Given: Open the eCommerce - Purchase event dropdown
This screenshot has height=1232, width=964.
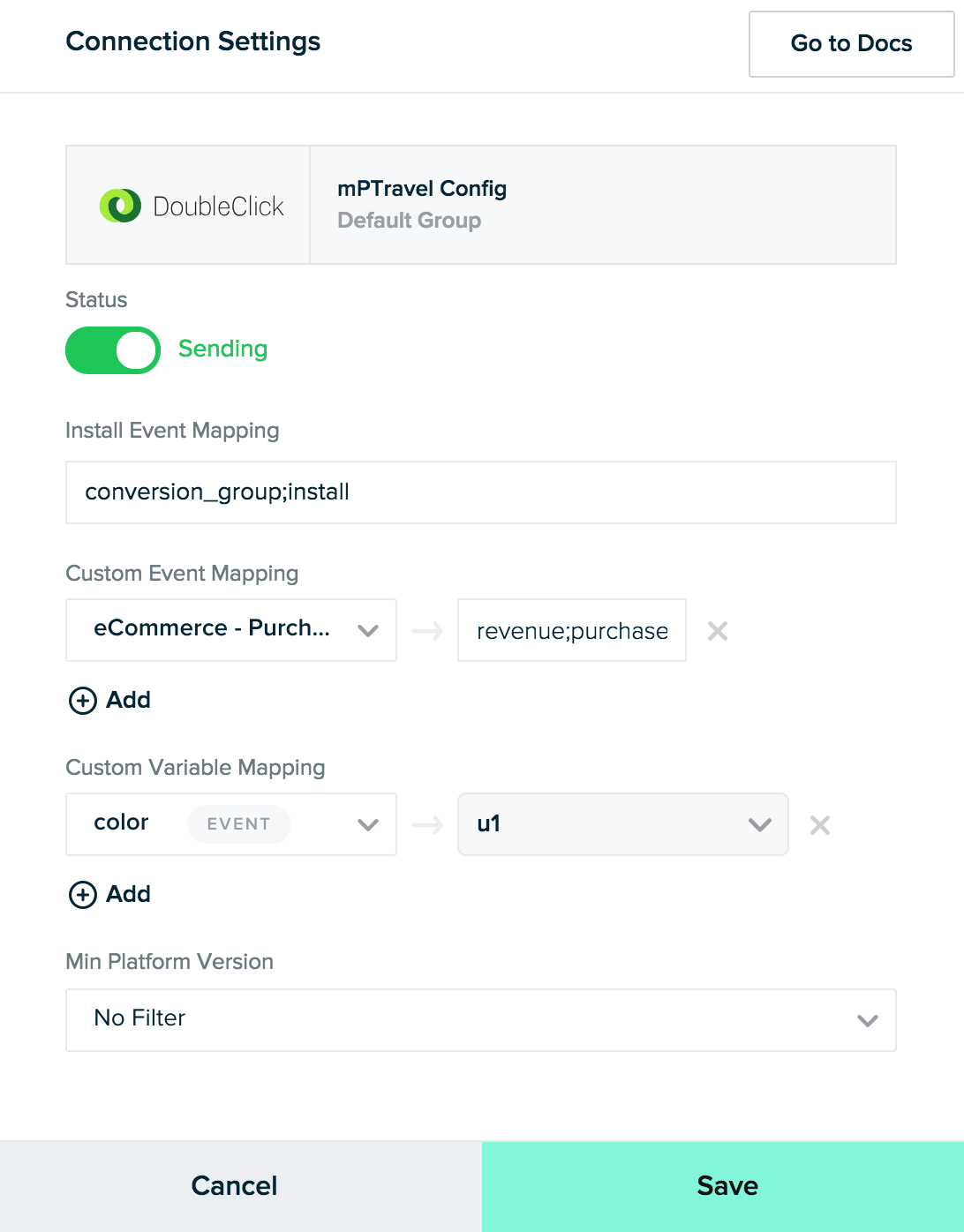Looking at the screenshot, I should click(231, 630).
